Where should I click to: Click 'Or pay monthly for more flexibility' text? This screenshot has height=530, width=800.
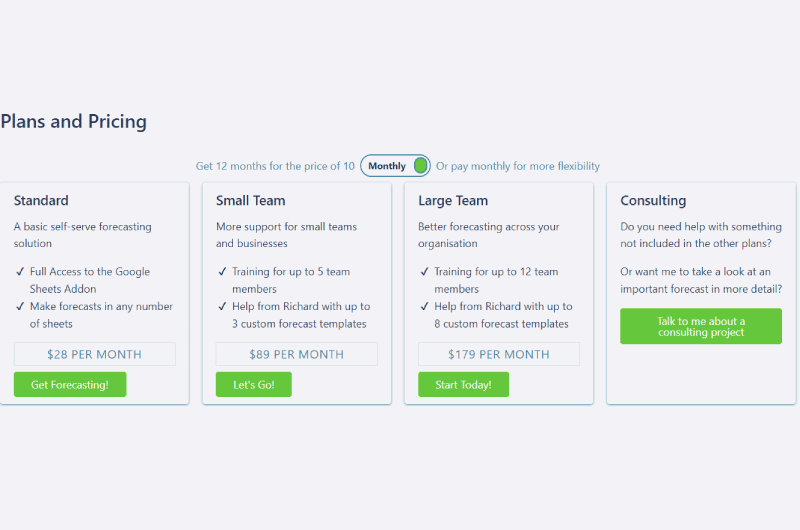(518, 166)
